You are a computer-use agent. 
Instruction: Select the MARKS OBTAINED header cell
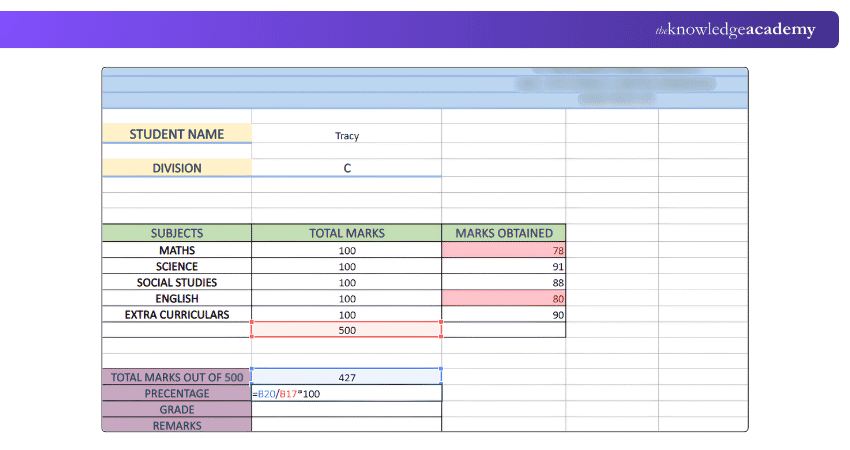(x=504, y=233)
